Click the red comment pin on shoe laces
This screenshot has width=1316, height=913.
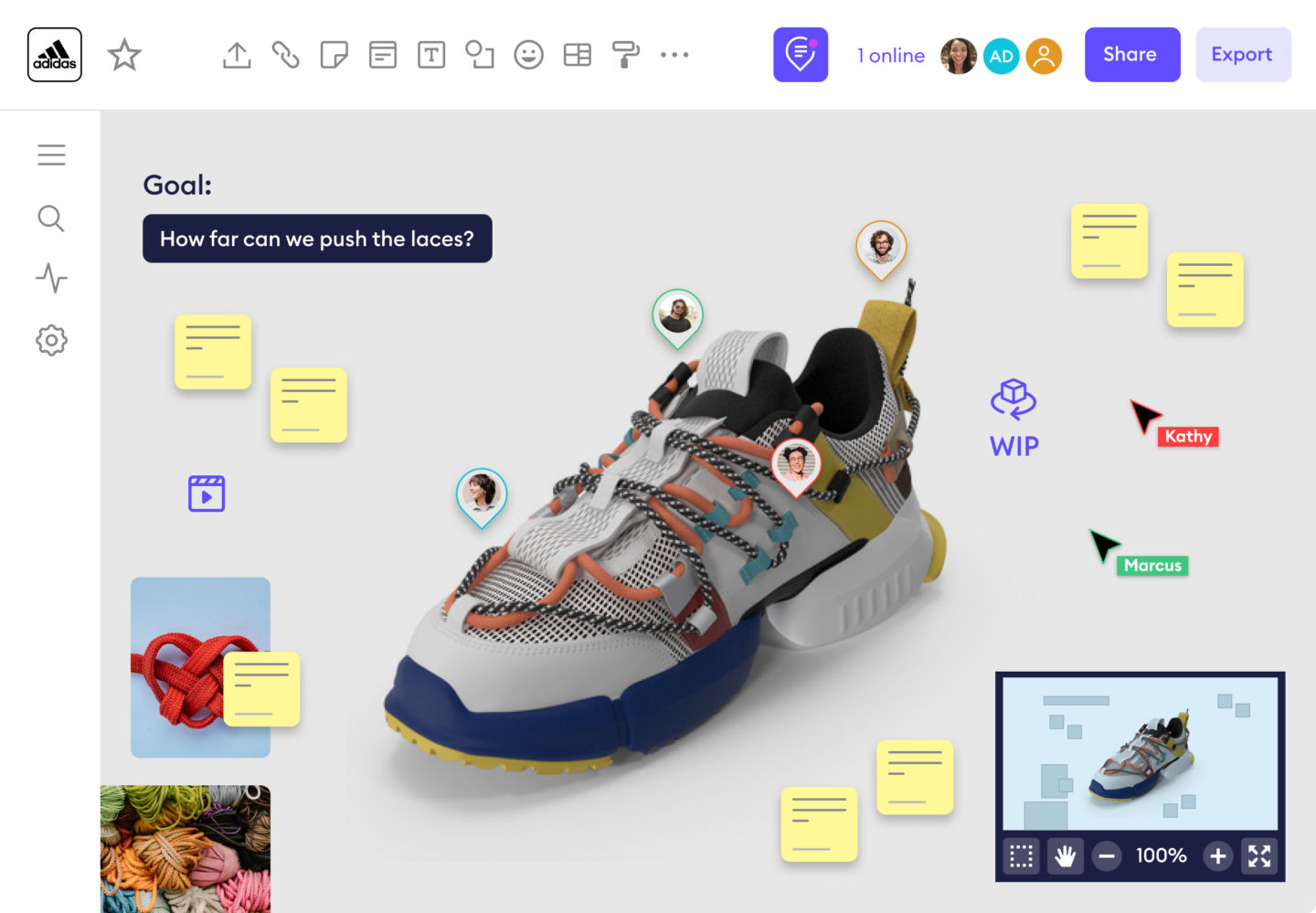[x=796, y=466]
